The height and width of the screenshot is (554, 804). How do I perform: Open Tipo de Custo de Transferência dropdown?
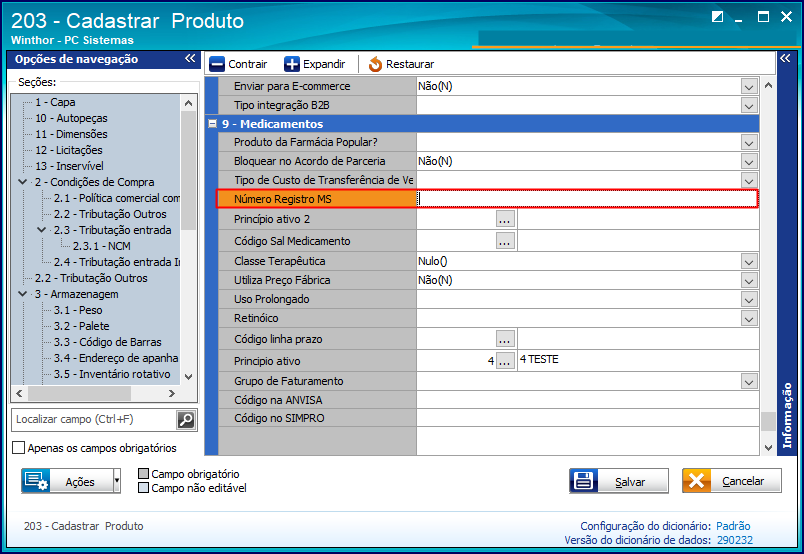click(x=749, y=180)
